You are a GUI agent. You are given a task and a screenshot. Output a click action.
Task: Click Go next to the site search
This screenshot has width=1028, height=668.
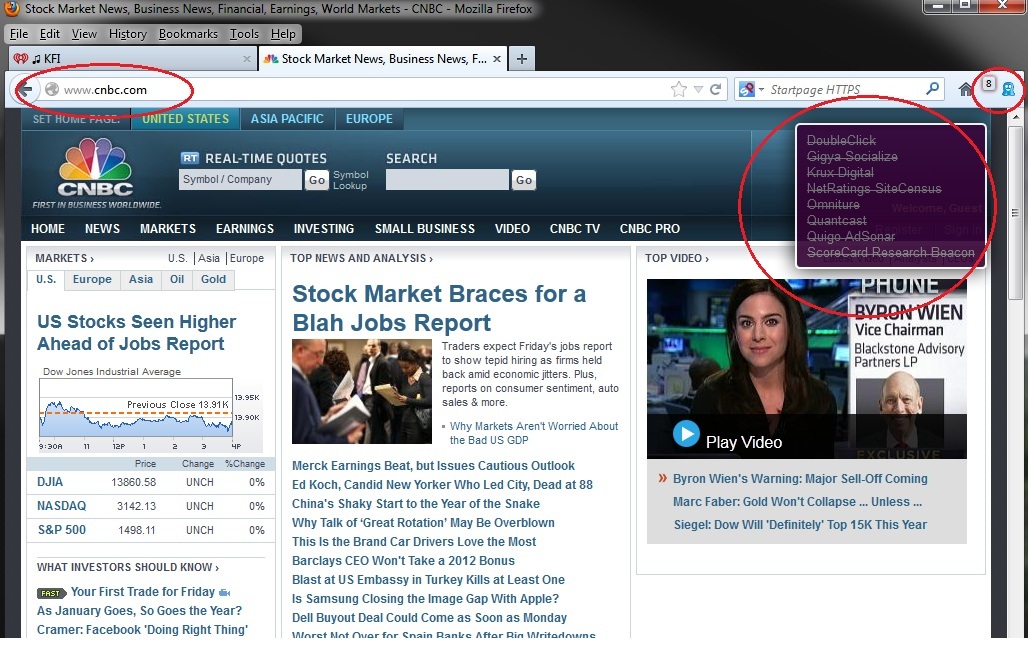[x=524, y=180]
